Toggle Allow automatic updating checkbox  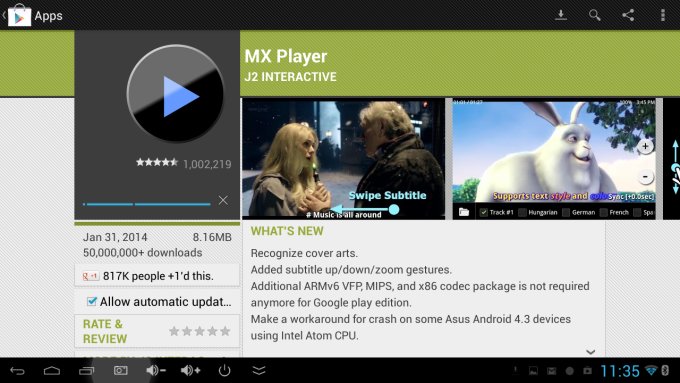(x=92, y=301)
